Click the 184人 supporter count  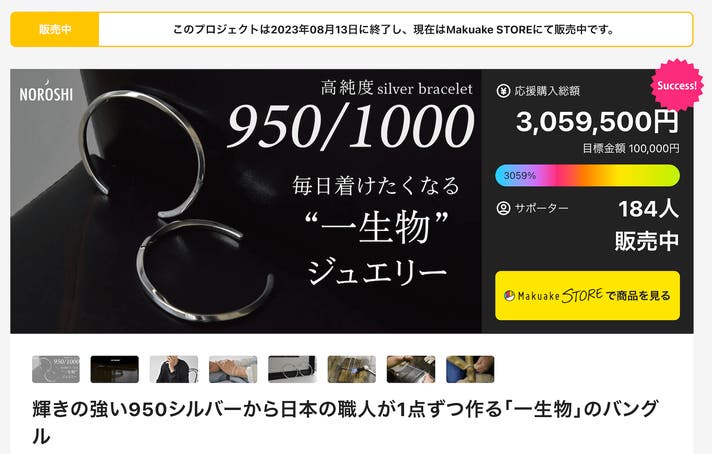[x=648, y=209]
